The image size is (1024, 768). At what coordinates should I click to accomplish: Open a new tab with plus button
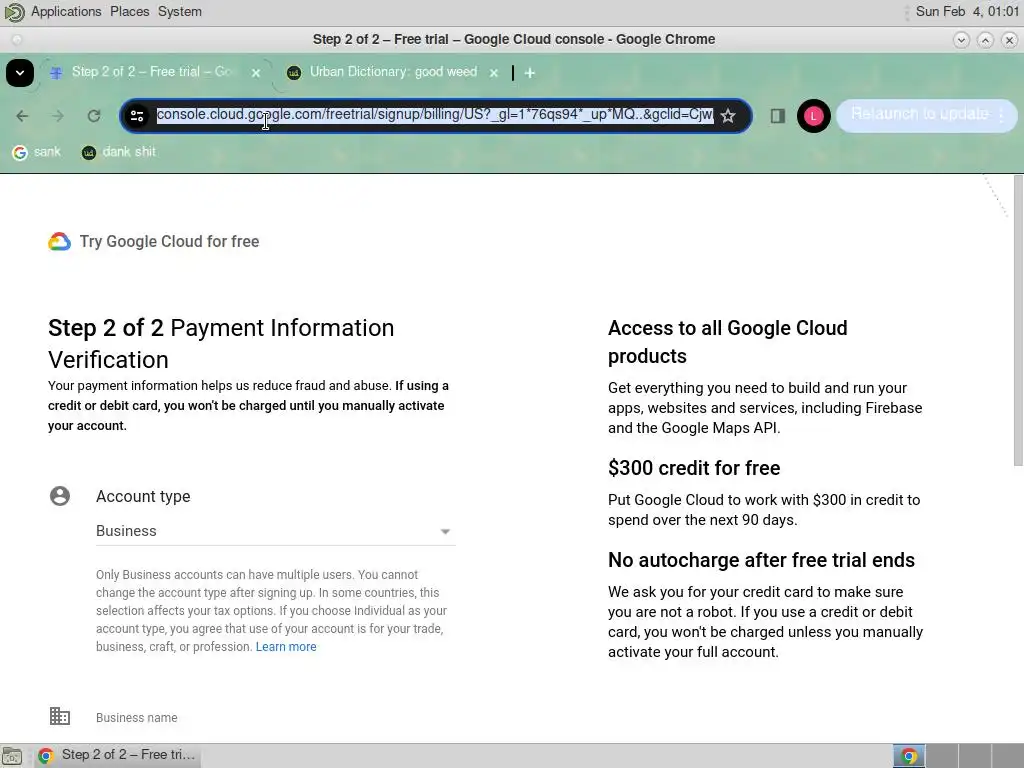point(530,73)
